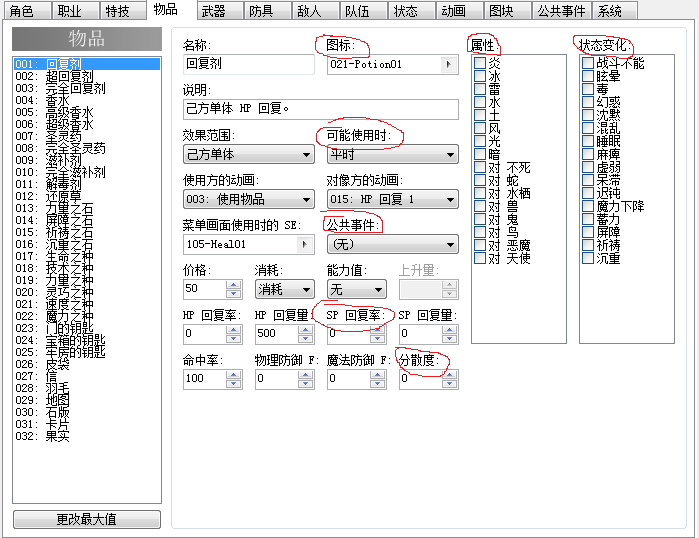Screen dimensions: 699x538
Task: Click the HP 回复量 value field
Action: tap(276, 334)
